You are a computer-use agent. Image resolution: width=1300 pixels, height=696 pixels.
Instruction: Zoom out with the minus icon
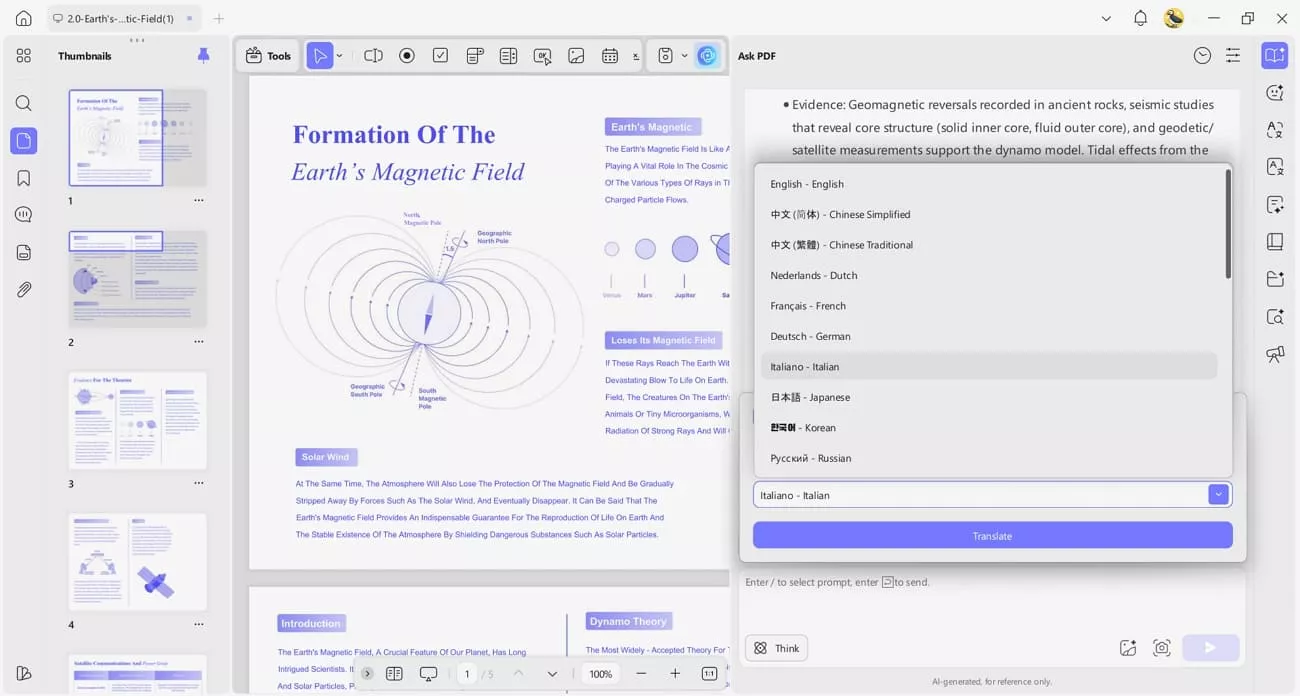pos(641,674)
